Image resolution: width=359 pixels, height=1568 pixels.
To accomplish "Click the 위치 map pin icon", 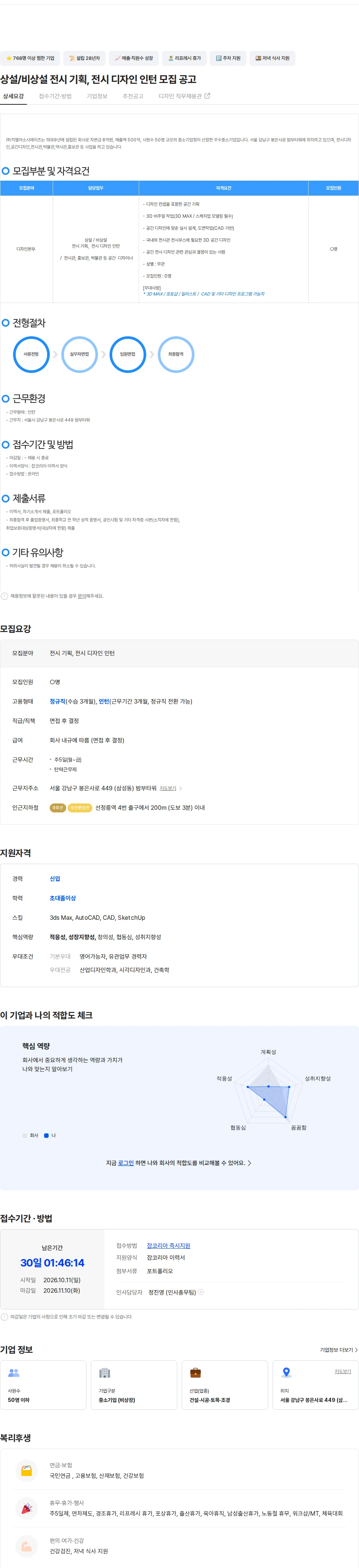I will 286,1372.
